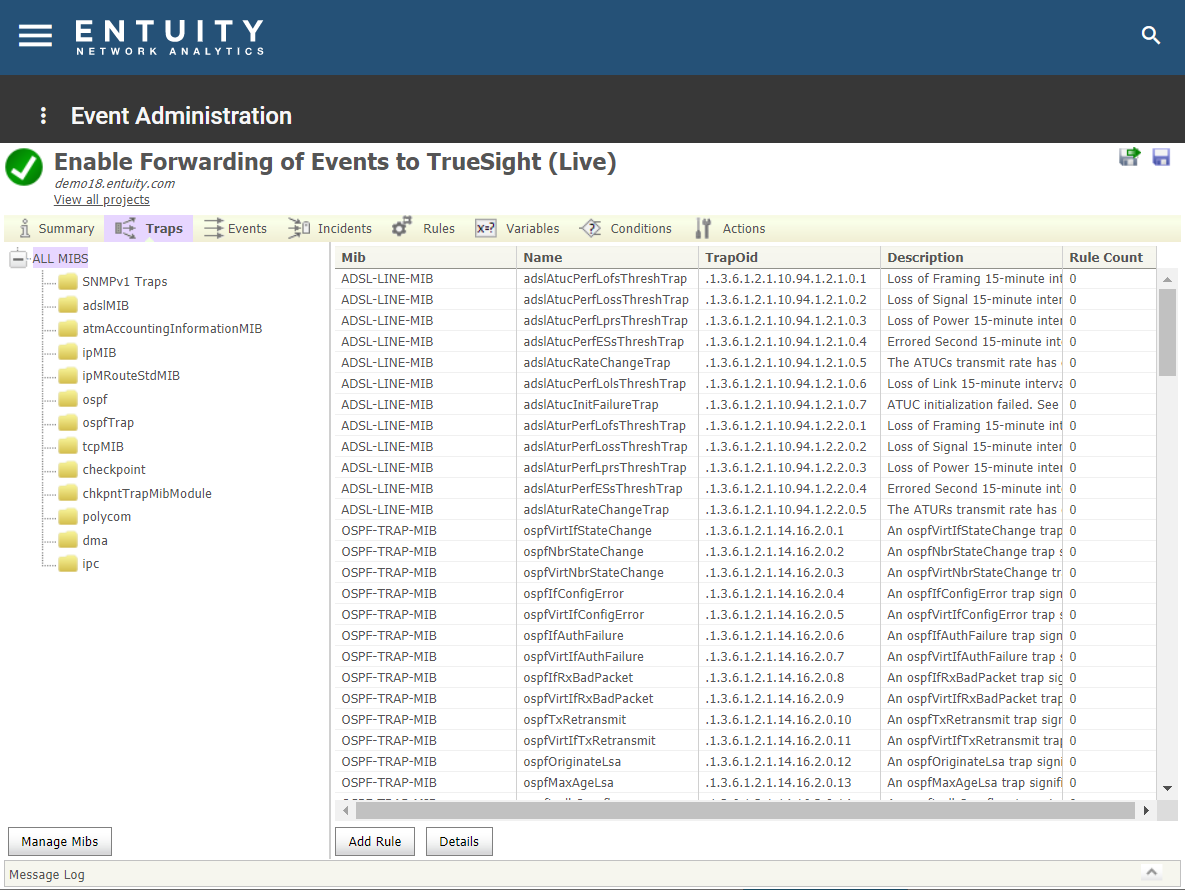
Task: Click the ipMIB folder icon
Action: pos(69,352)
